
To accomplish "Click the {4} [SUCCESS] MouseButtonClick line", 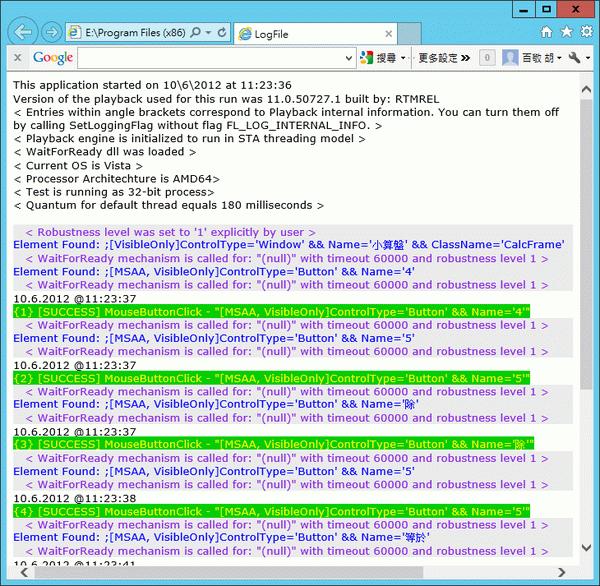I will point(271,511).
